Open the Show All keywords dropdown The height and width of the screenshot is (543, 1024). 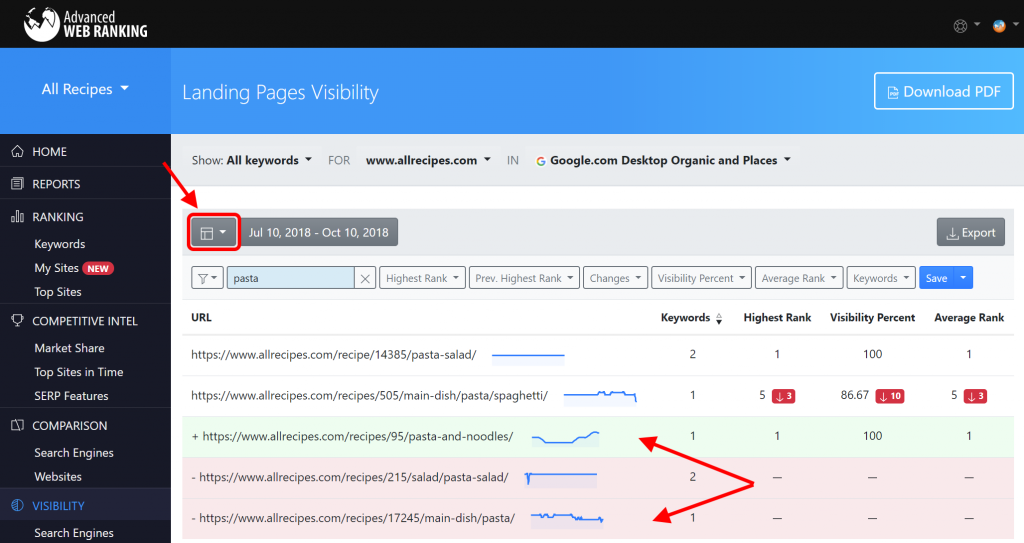251,160
